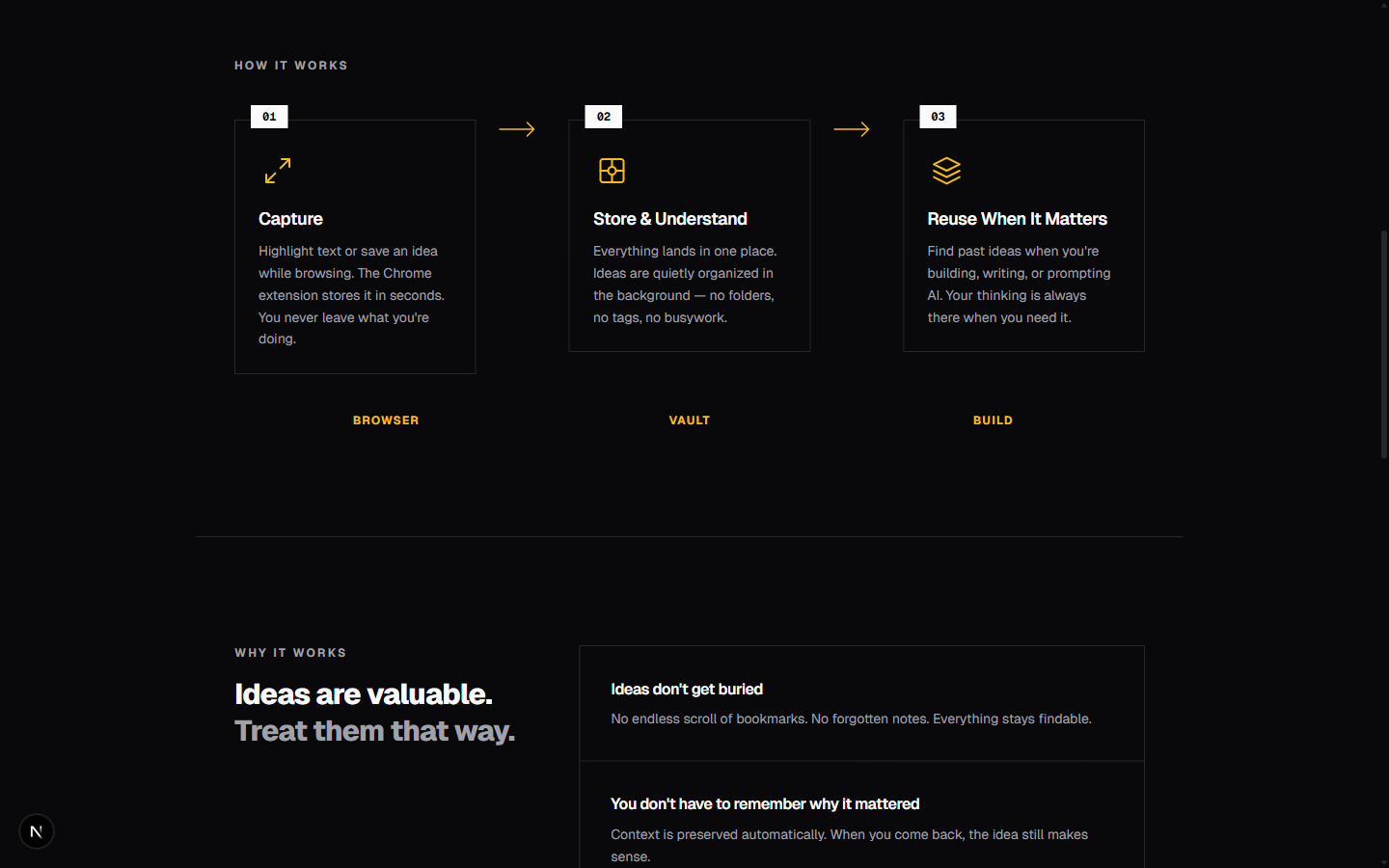Expand the "Ideas don't get buried" card

pos(861,703)
